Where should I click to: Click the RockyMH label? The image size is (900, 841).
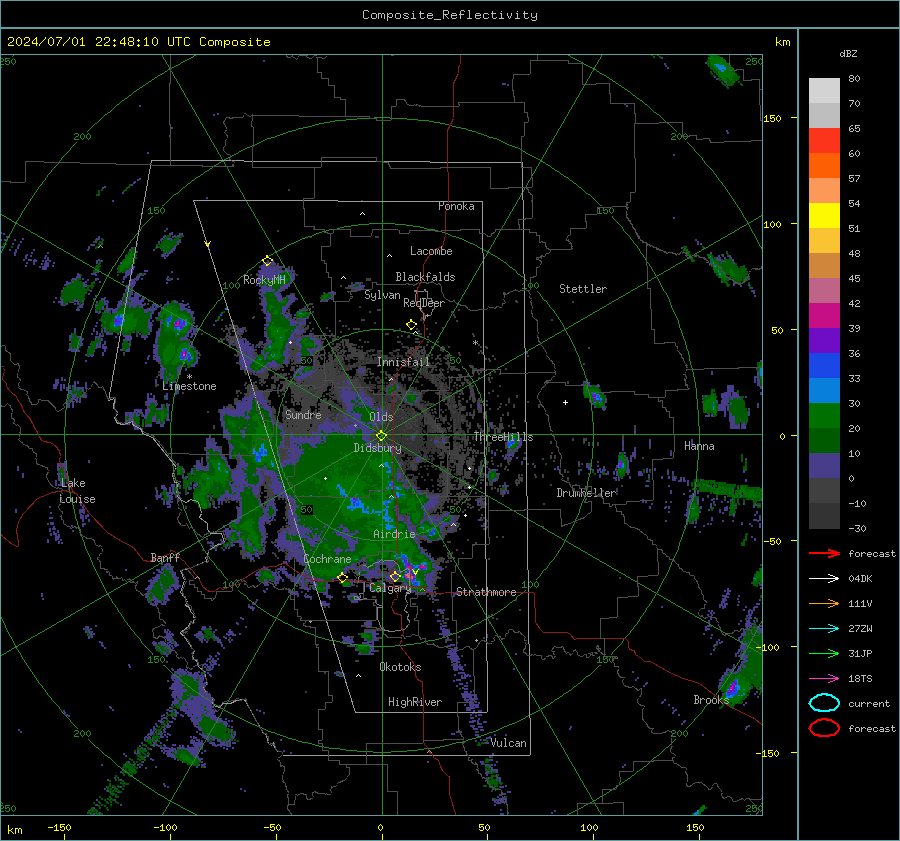coord(264,280)
